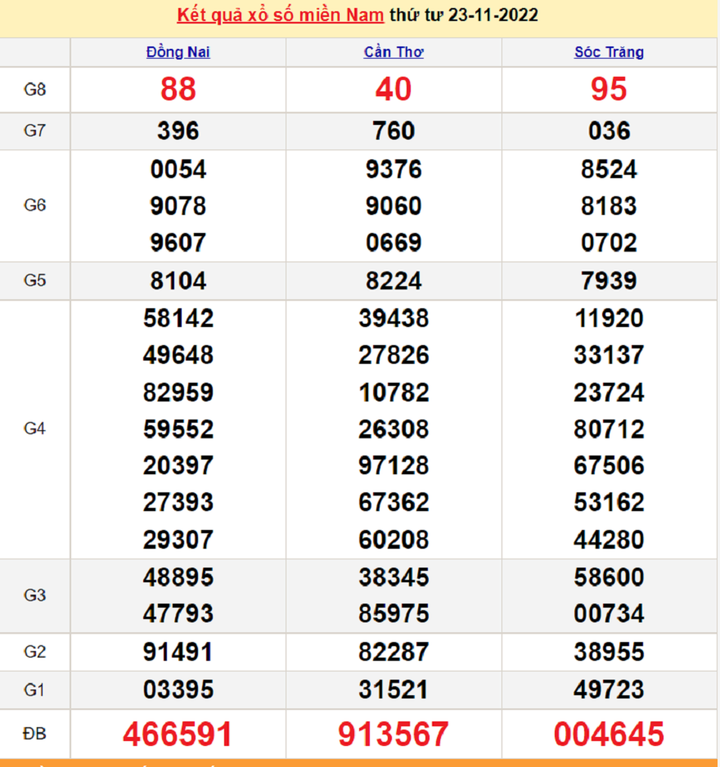Open the "Kết quả xổ số miền Nam" link
This screenshot has height=767, width=720.
click(x=280, y=15)
